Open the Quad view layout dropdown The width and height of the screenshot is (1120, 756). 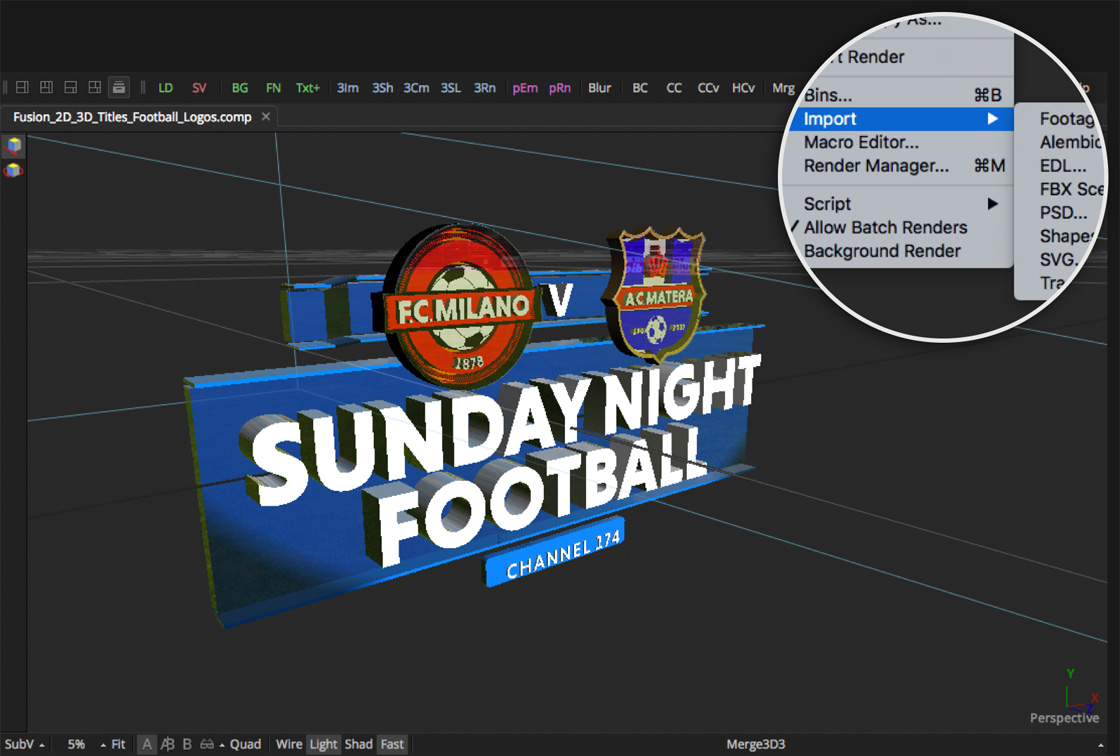point(245,744)
